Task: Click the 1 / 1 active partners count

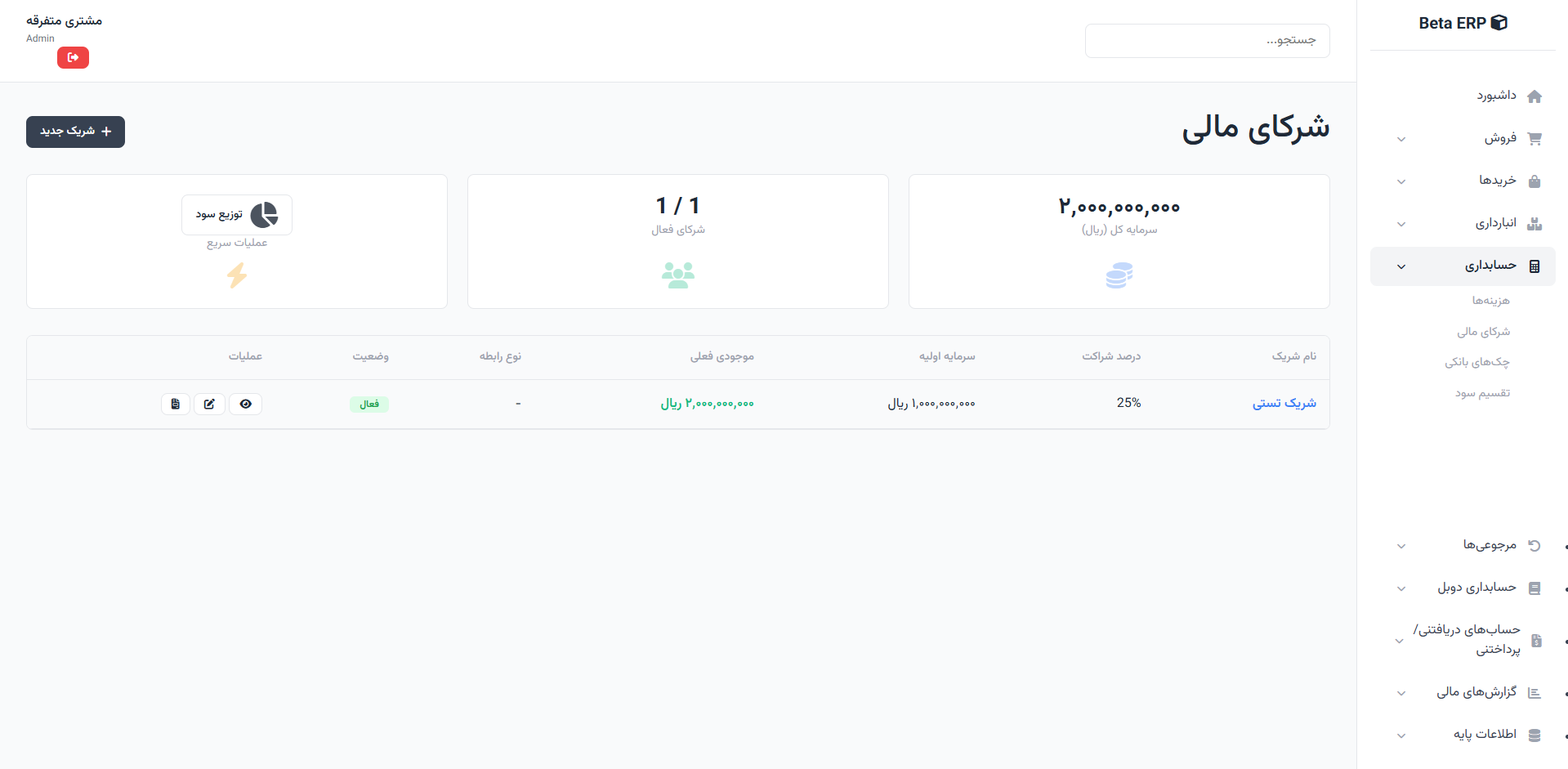Action: point(678,206)
